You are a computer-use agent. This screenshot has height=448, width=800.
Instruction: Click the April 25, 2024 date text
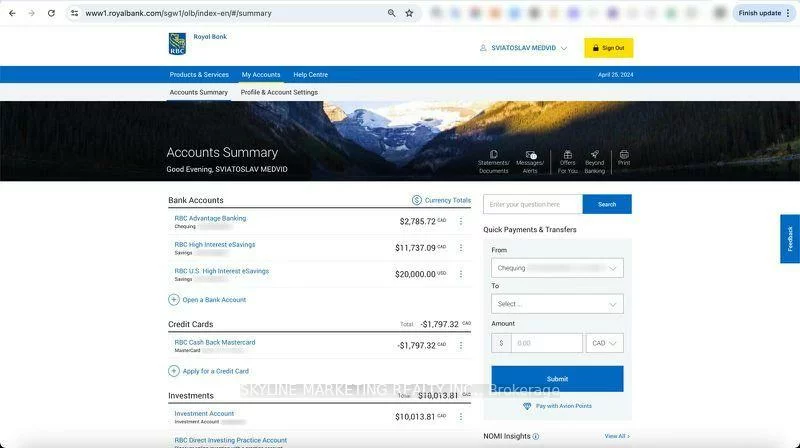(615, 74)
